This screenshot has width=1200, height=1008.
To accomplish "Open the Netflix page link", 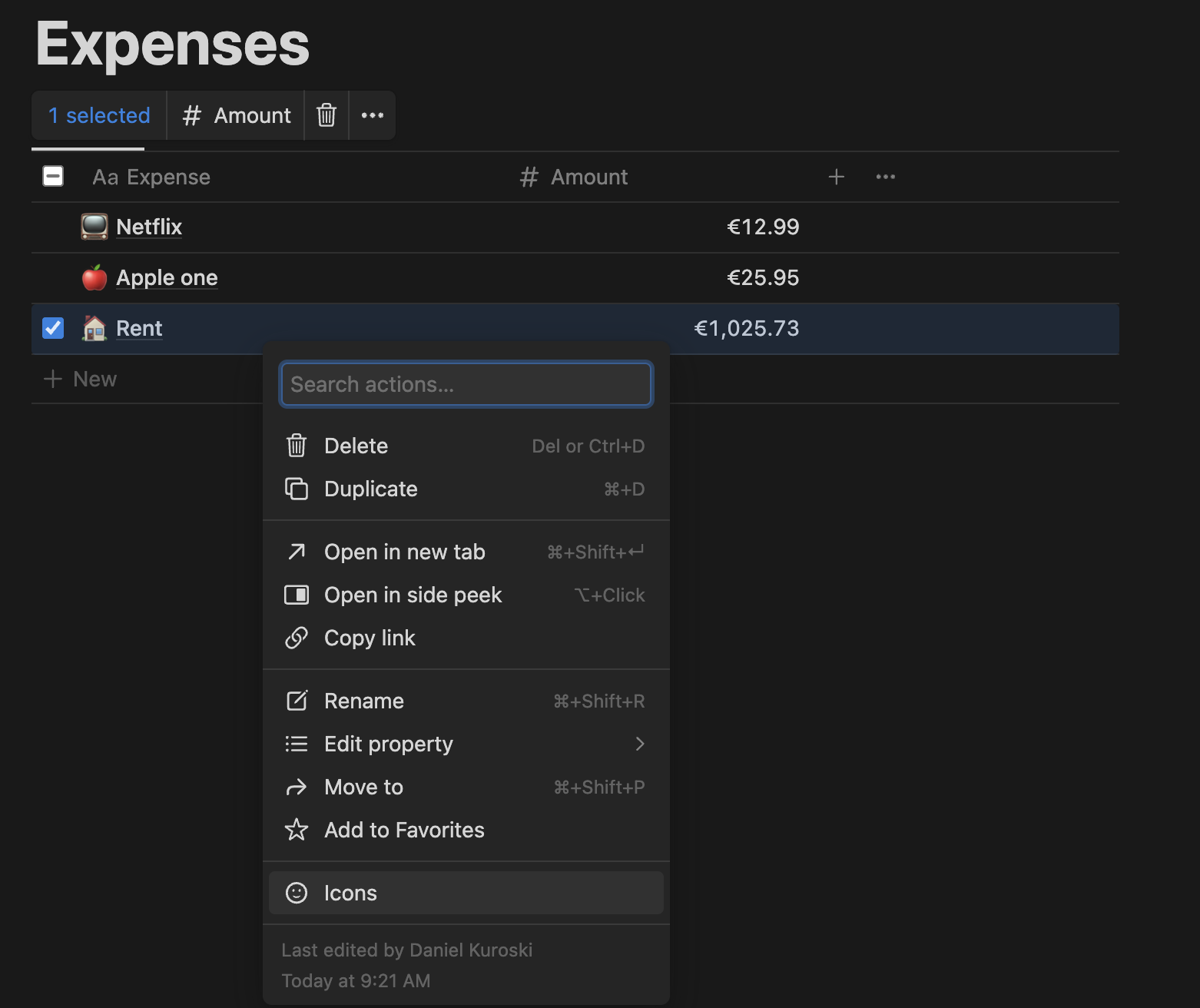I will [x=149, y=227].
